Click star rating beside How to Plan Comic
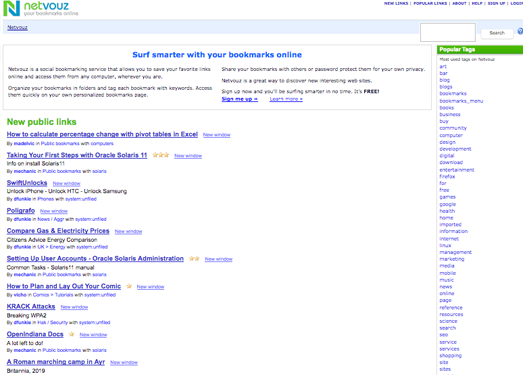Viewport: 523px width, 375px height. tap(129, 286)
